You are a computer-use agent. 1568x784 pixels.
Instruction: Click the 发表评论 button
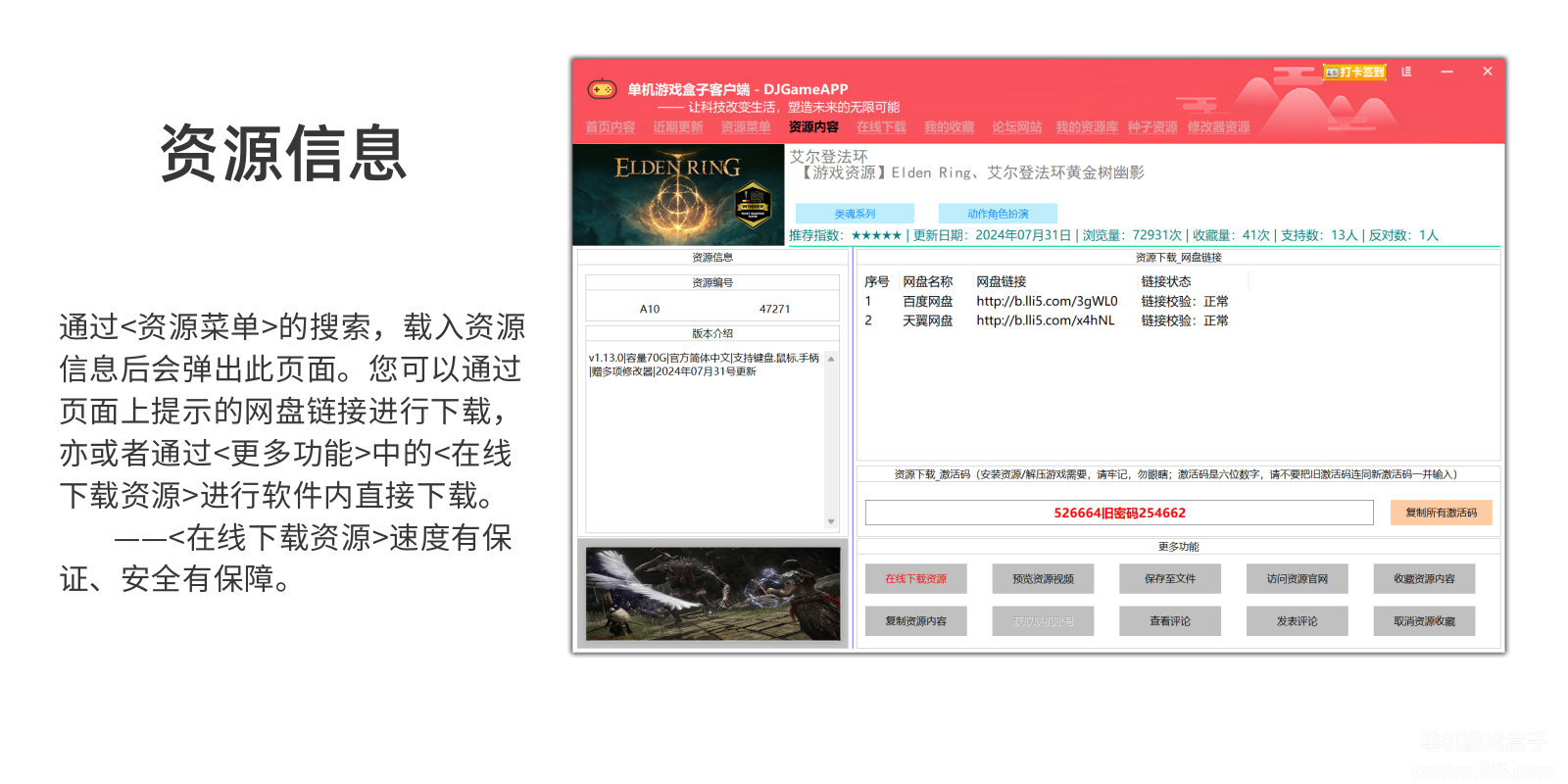(1297, 621)
